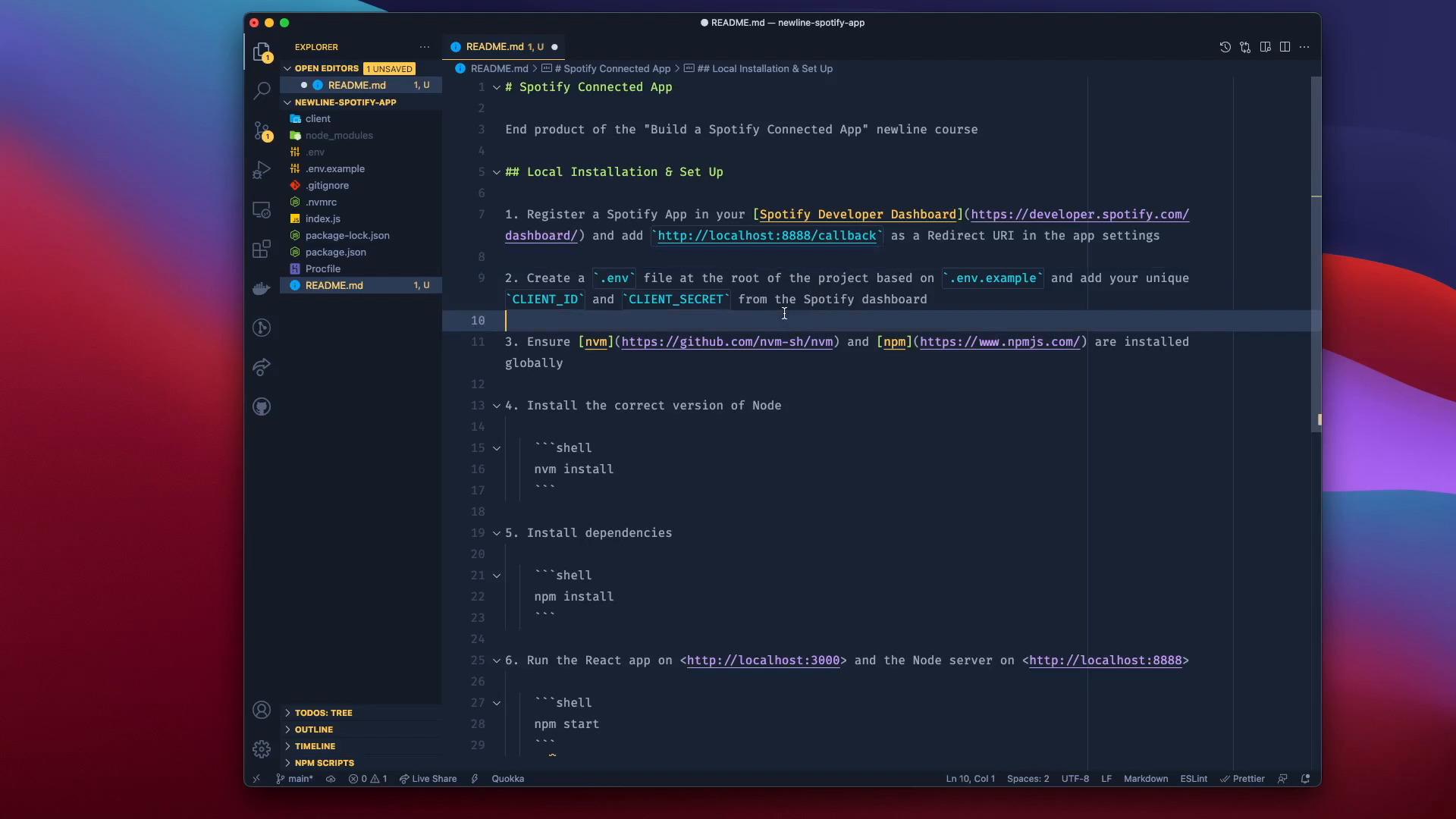This screenshot has width=1456, height=819.
Task: Click the remote window status bar icon
Action: coord(256,779)
